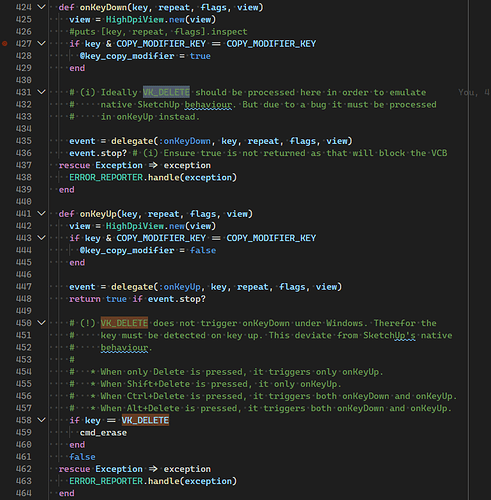
Task: Select the highlighted VK_DELETE on line 431
Action: pos(166,92)
